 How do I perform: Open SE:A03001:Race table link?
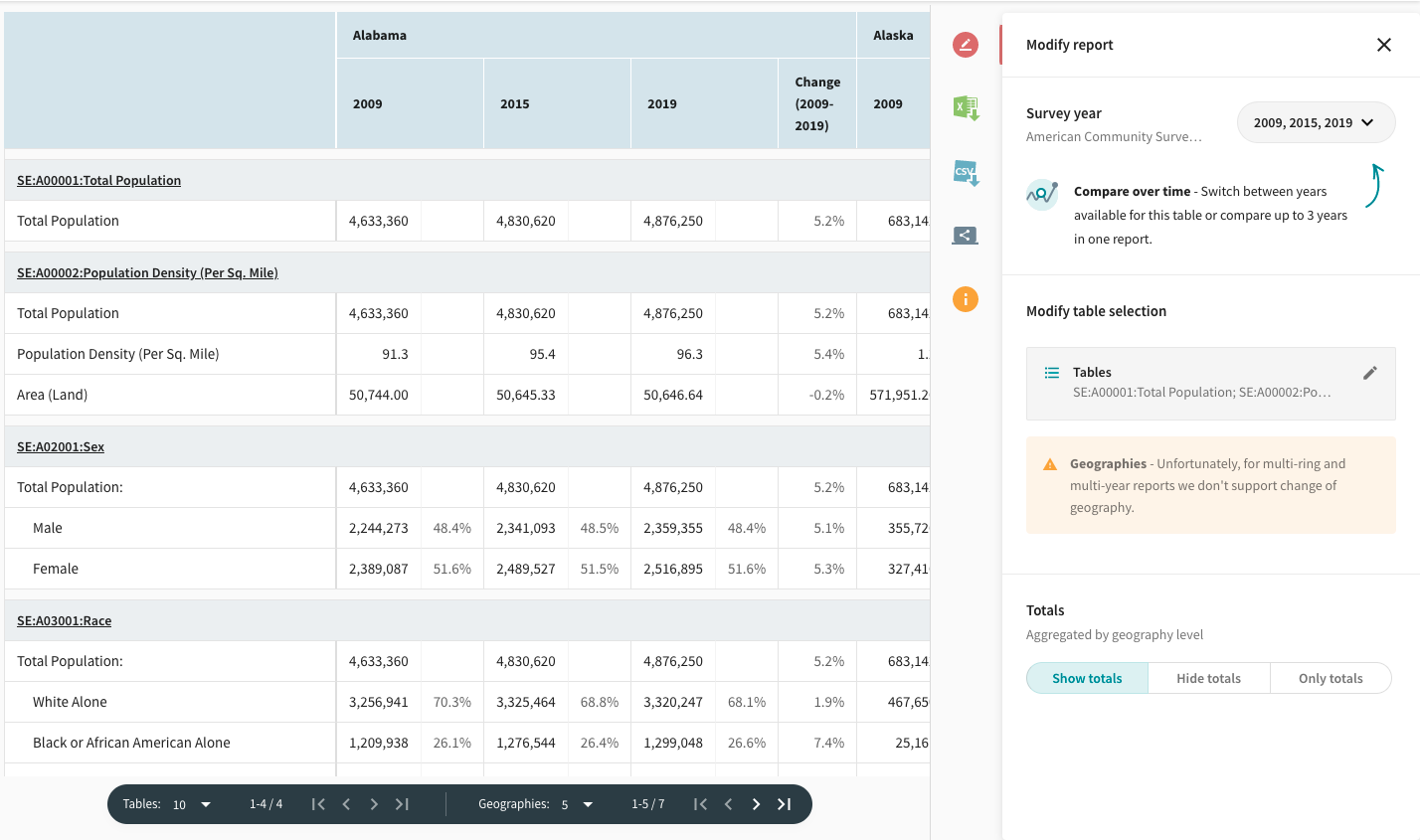[64, 621]
